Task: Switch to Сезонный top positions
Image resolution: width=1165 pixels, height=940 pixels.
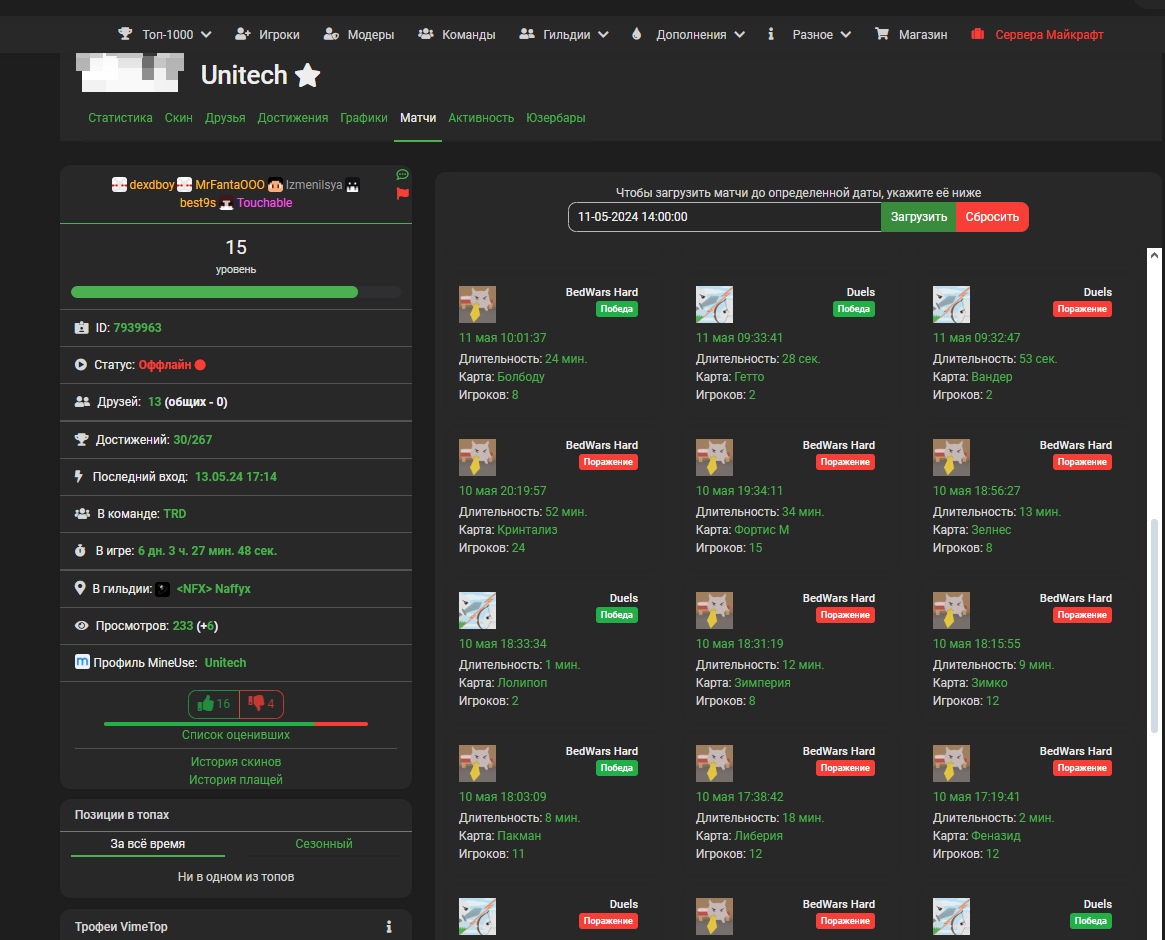Action: pyautogui.click(x=324, y=844)
